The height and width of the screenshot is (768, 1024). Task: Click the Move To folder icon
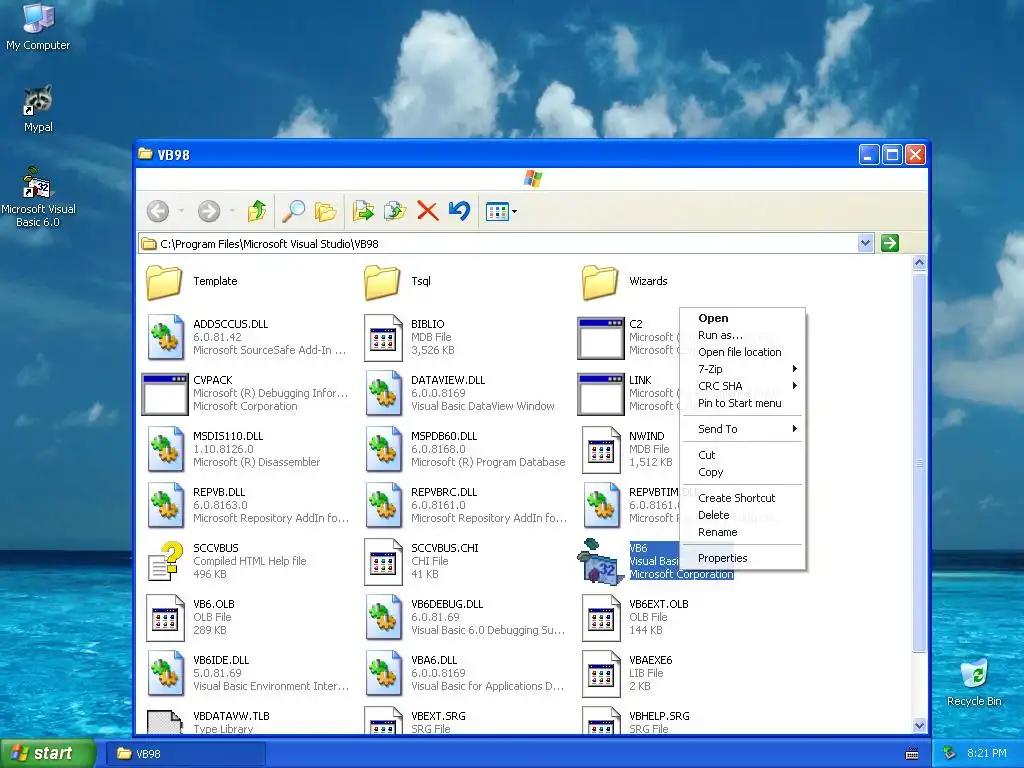click(x=363, y=211)
